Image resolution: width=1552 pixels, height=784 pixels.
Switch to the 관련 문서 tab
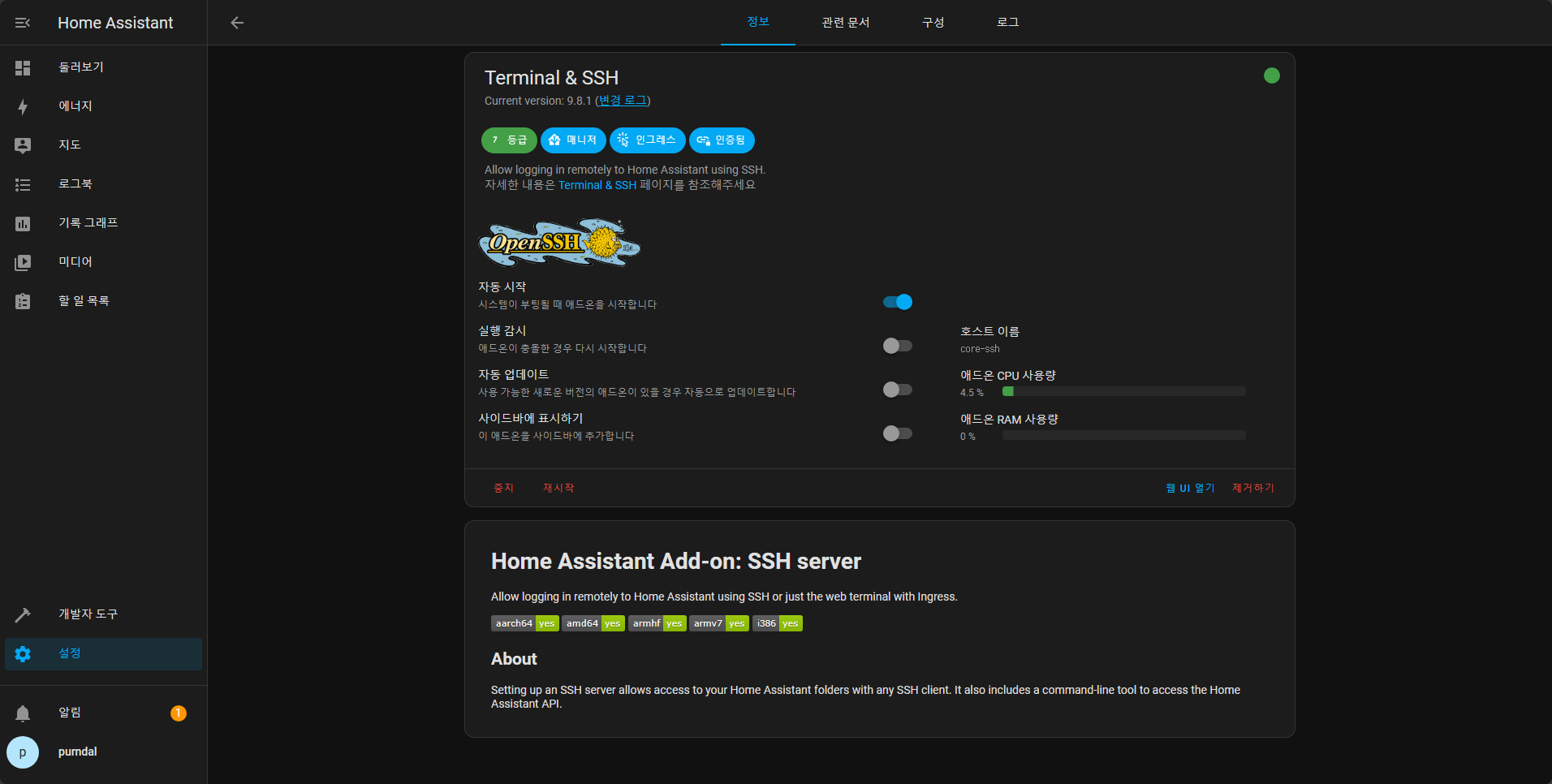click(846, 22)
